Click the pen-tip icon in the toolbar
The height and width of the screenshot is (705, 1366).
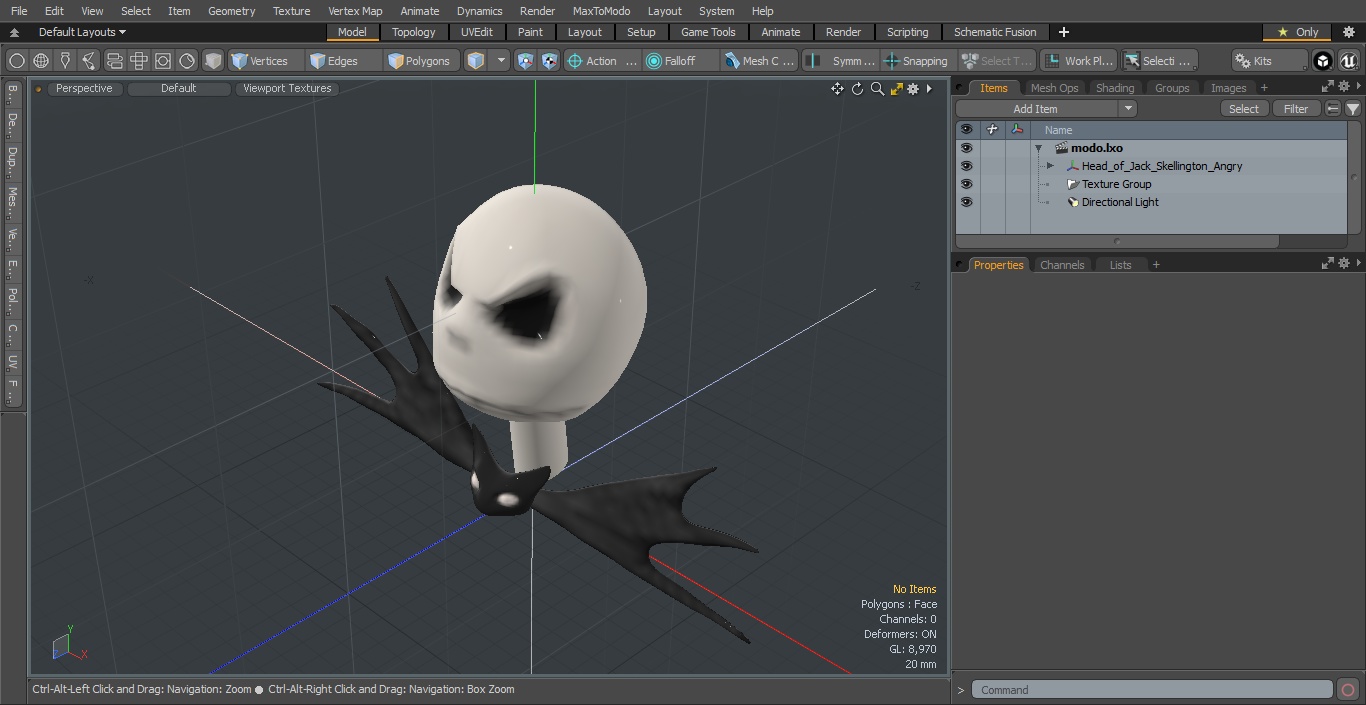[x=65, y=61]
